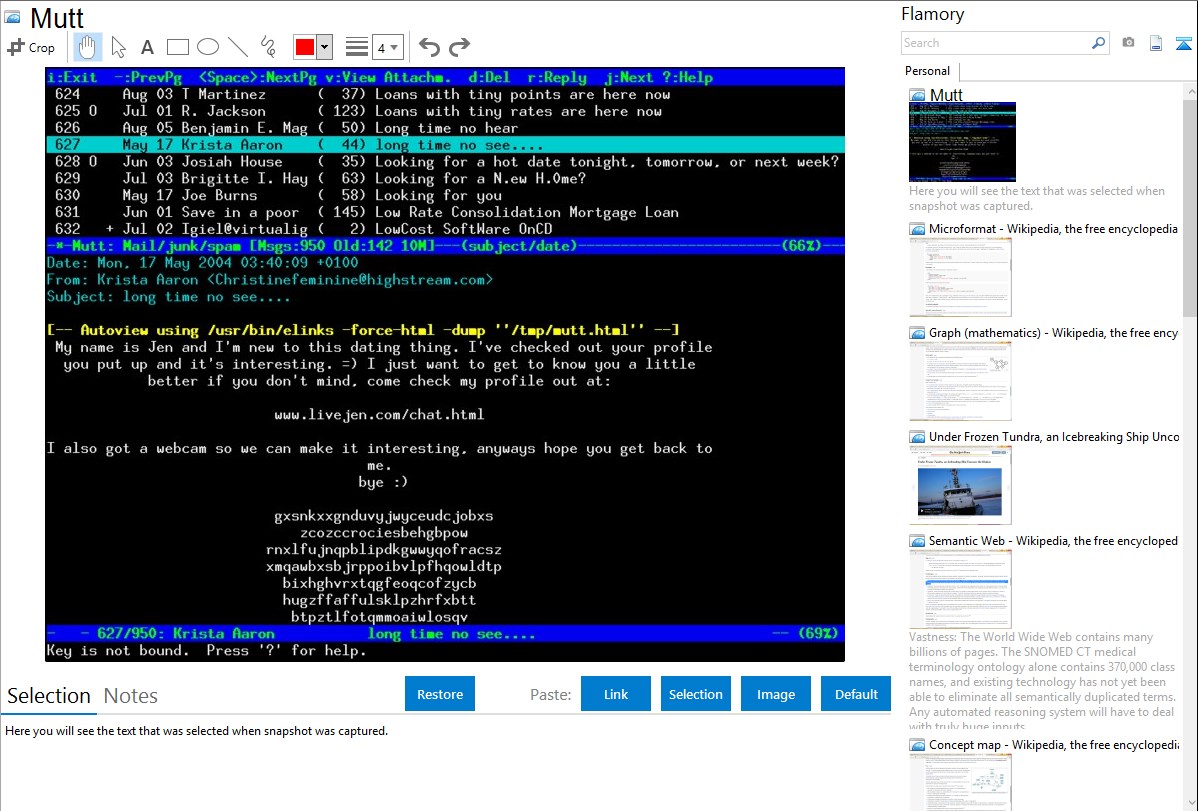Open the Microformat Wikipedia snapshot thumbnail

coord(960,277)
